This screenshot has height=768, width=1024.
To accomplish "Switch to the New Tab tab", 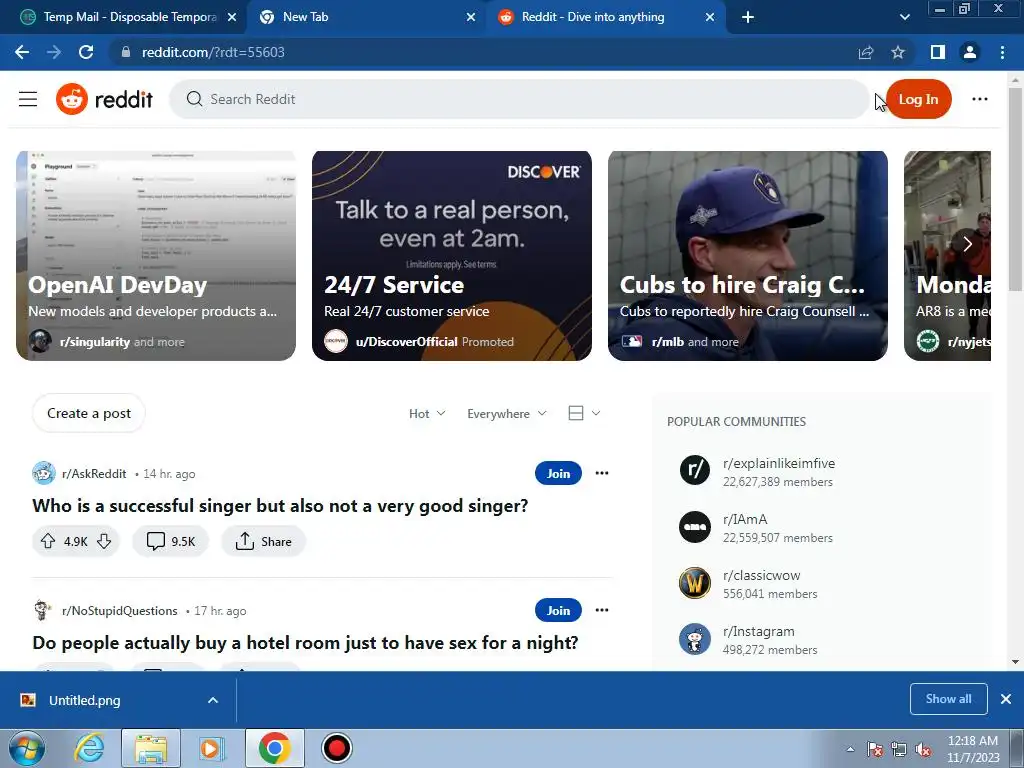I will pyautogui.click(x=366, y=18).
